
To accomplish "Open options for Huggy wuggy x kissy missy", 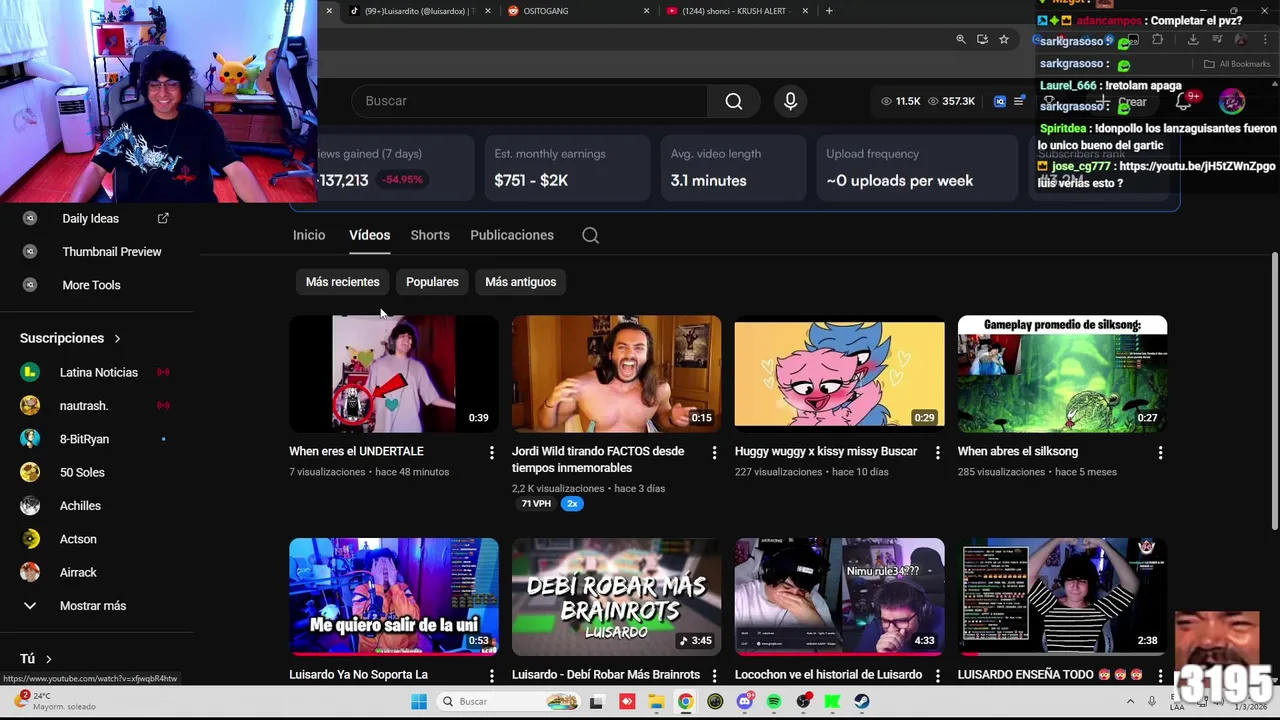I will click(x=937, y=453).
